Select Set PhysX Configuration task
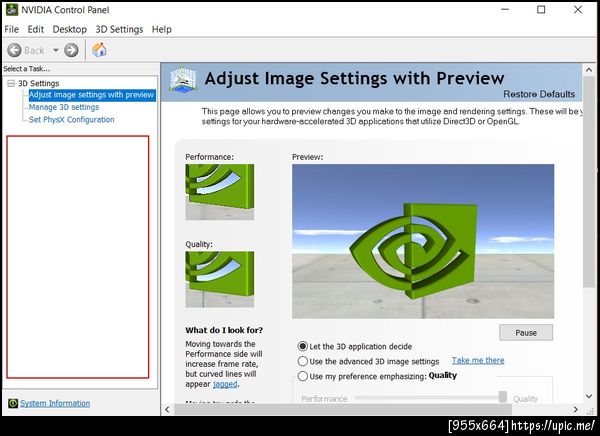 point(72,119)
